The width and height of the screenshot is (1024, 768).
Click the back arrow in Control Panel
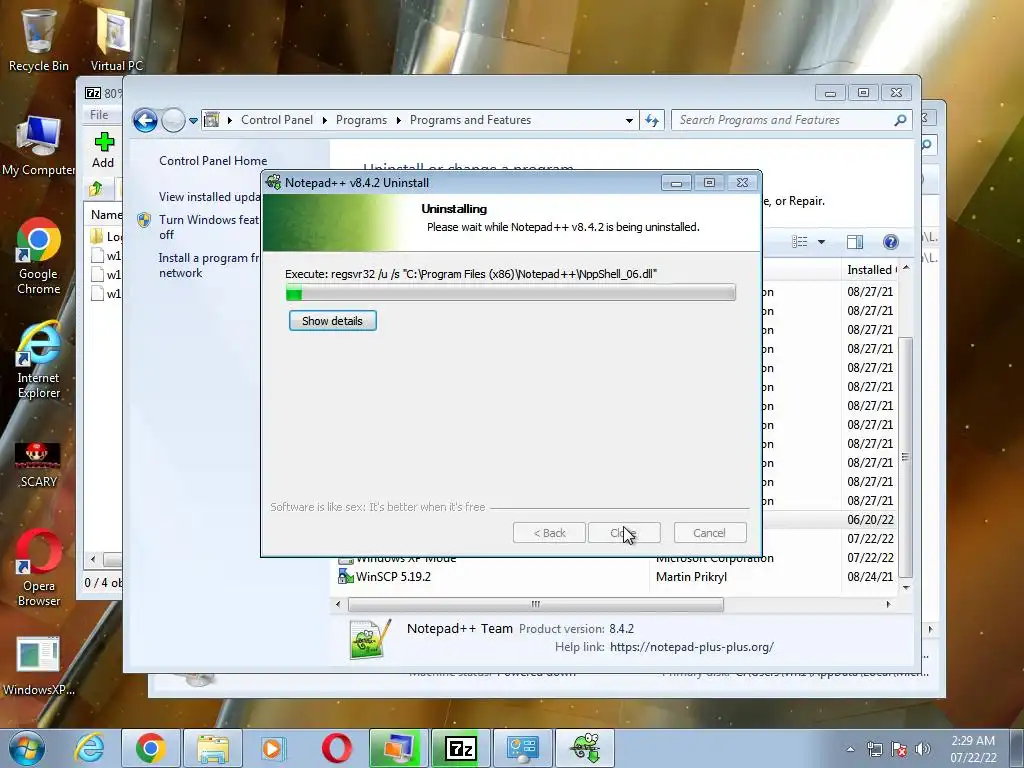tap(145, 120)
